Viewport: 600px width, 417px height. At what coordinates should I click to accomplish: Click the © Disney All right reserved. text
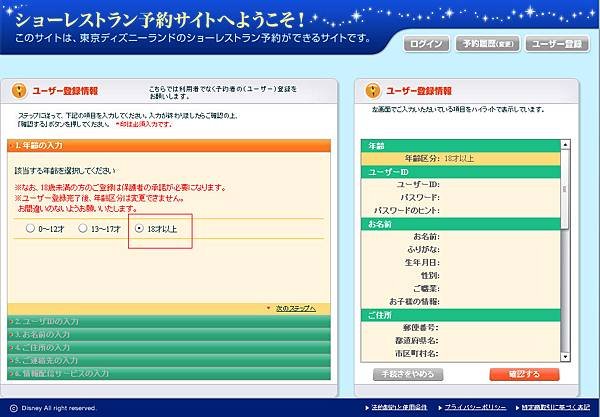tap(53, 408)
